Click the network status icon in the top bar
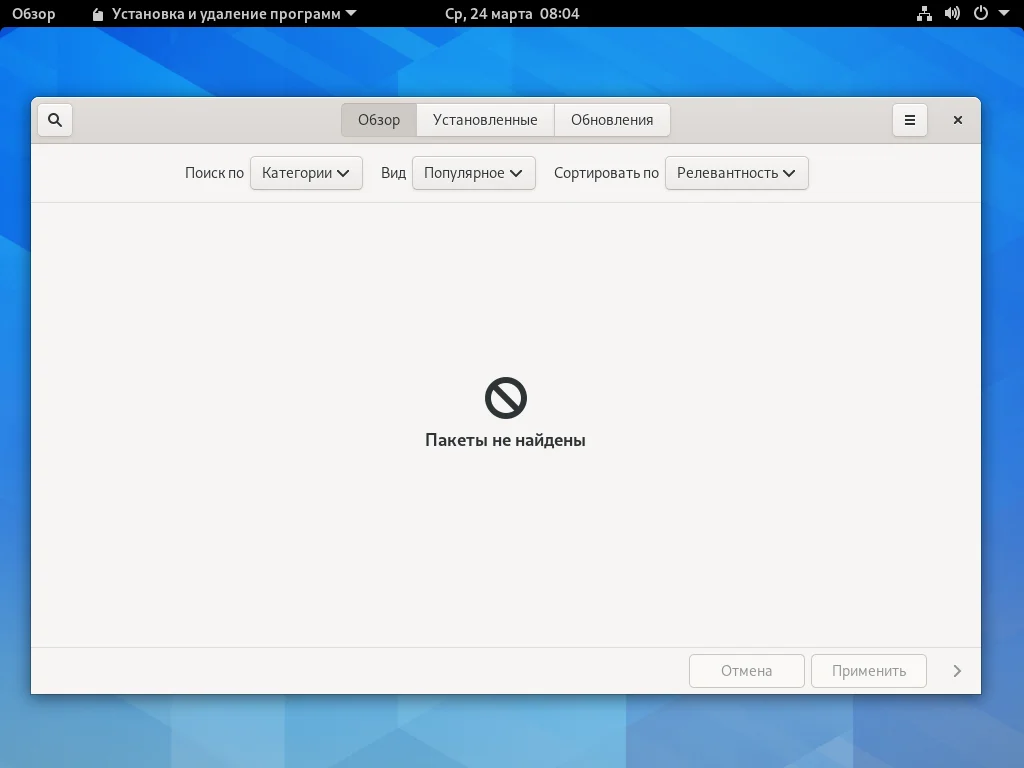The image size is (1024, 768). [924, 14]
